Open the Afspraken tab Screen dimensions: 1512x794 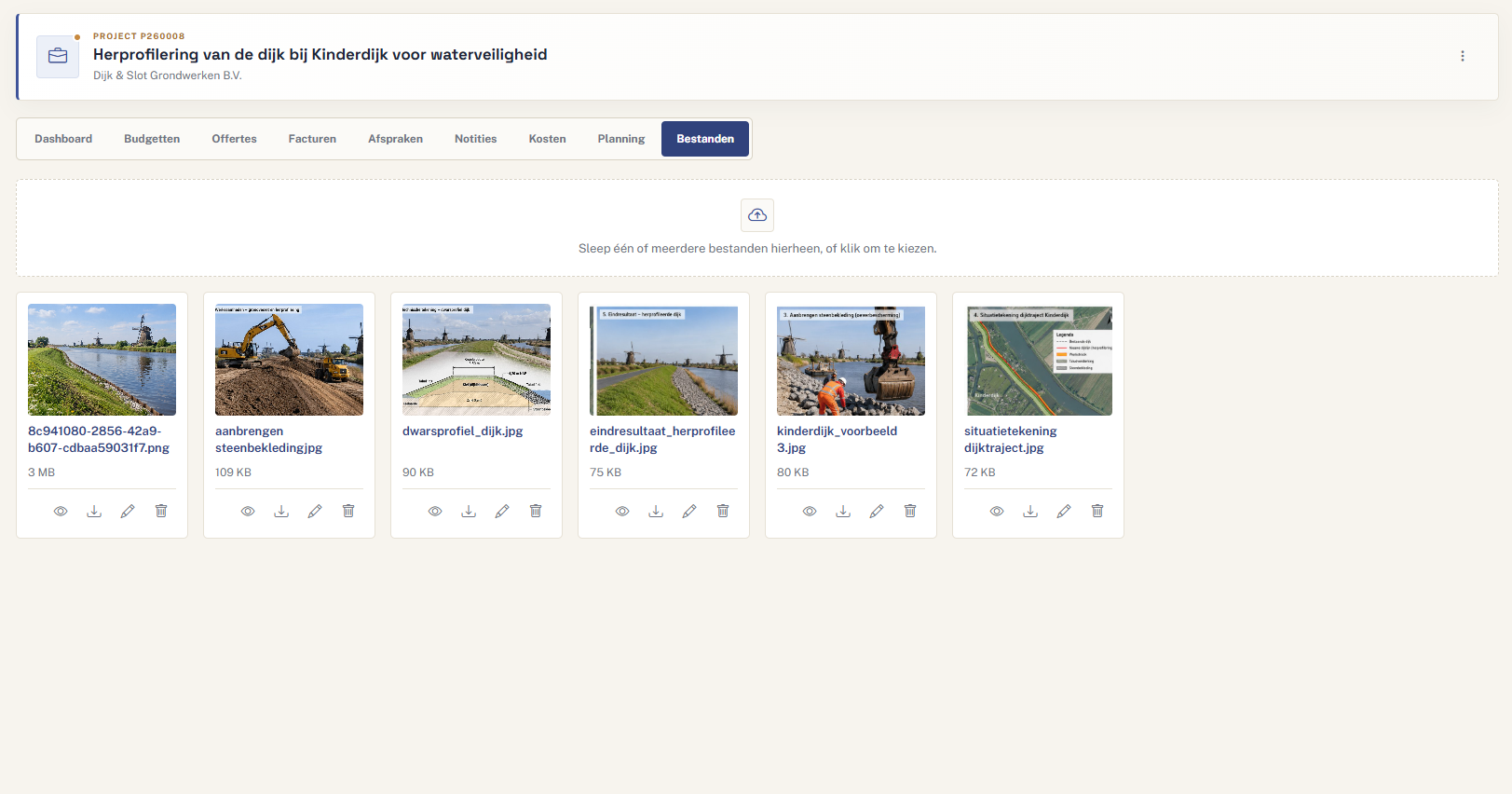point(395,139)
